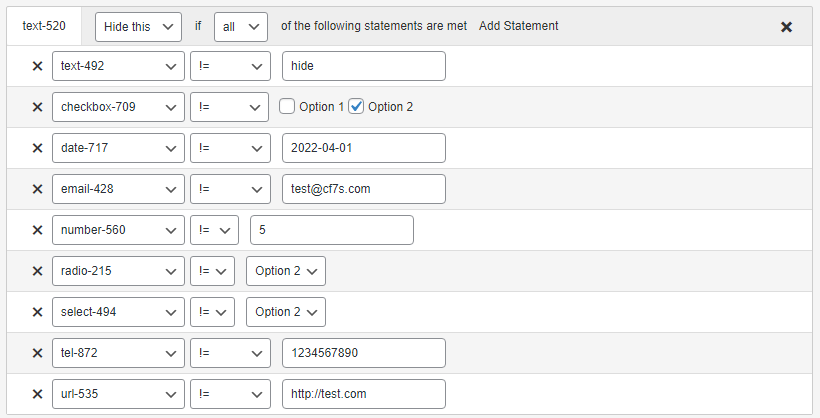Open the radio-215 Option 2 value dropdown

286,271
